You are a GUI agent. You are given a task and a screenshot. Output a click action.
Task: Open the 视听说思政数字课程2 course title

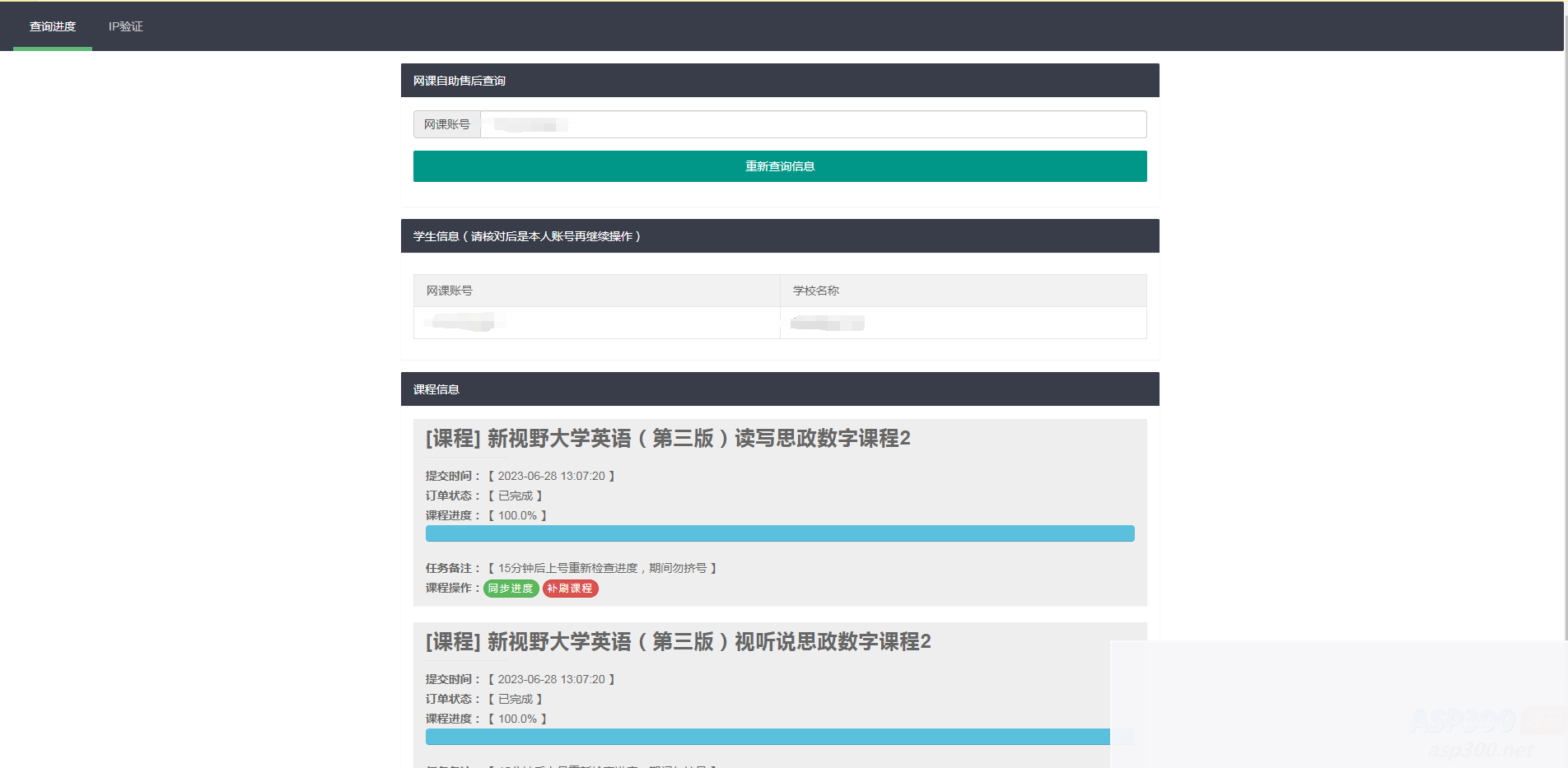677,642
